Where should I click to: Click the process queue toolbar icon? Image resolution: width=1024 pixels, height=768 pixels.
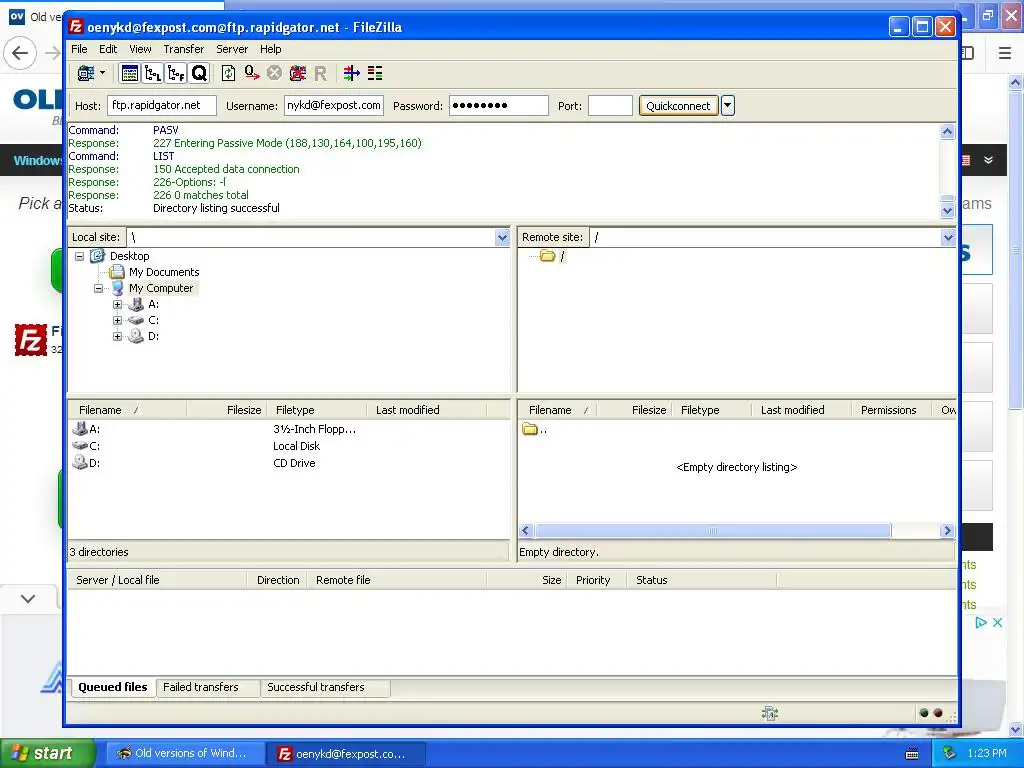pos(251,73)
